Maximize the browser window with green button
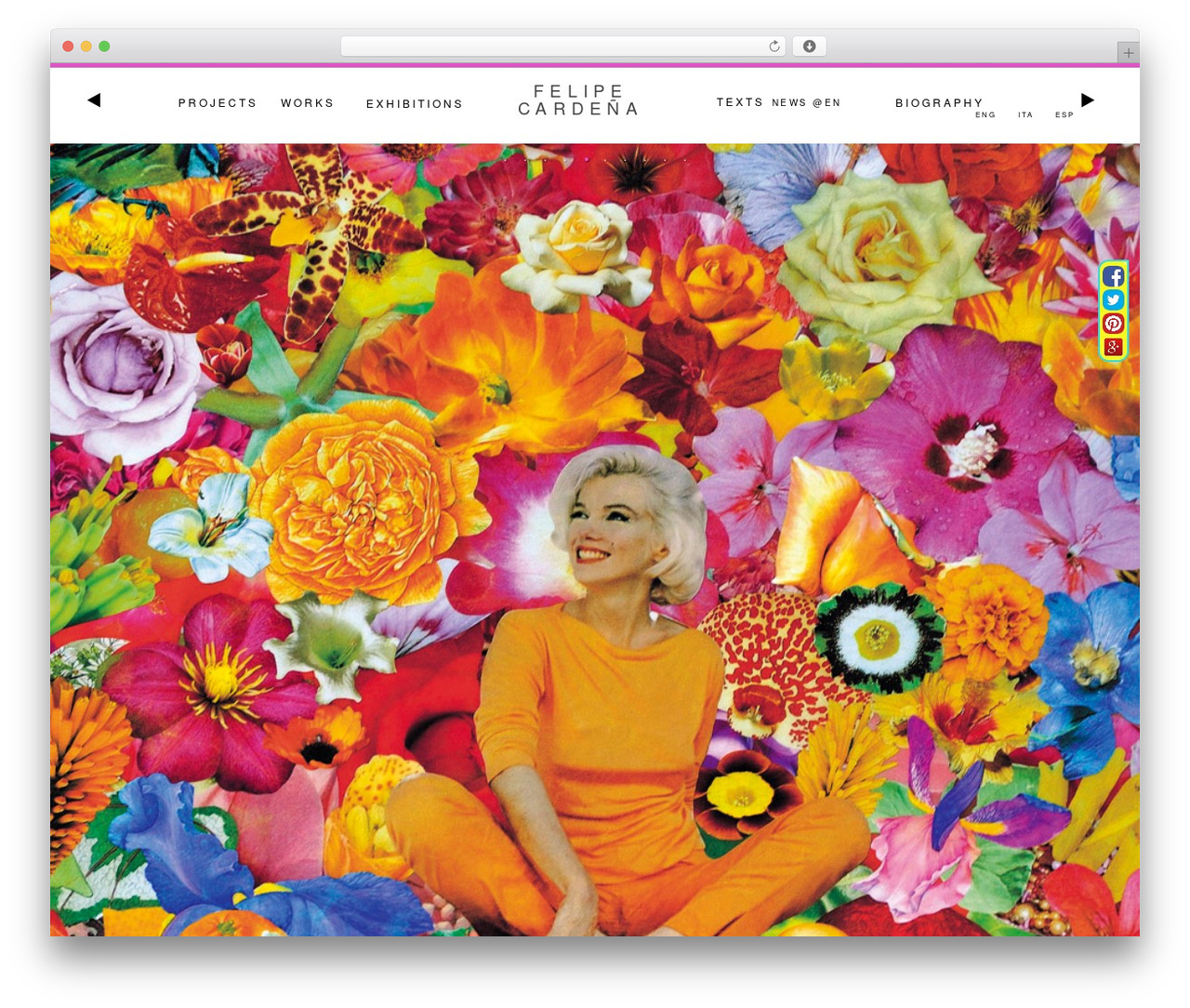The height and width of the screenshot is (1008, 1190). pyautogui.click(x=104, y=46)
